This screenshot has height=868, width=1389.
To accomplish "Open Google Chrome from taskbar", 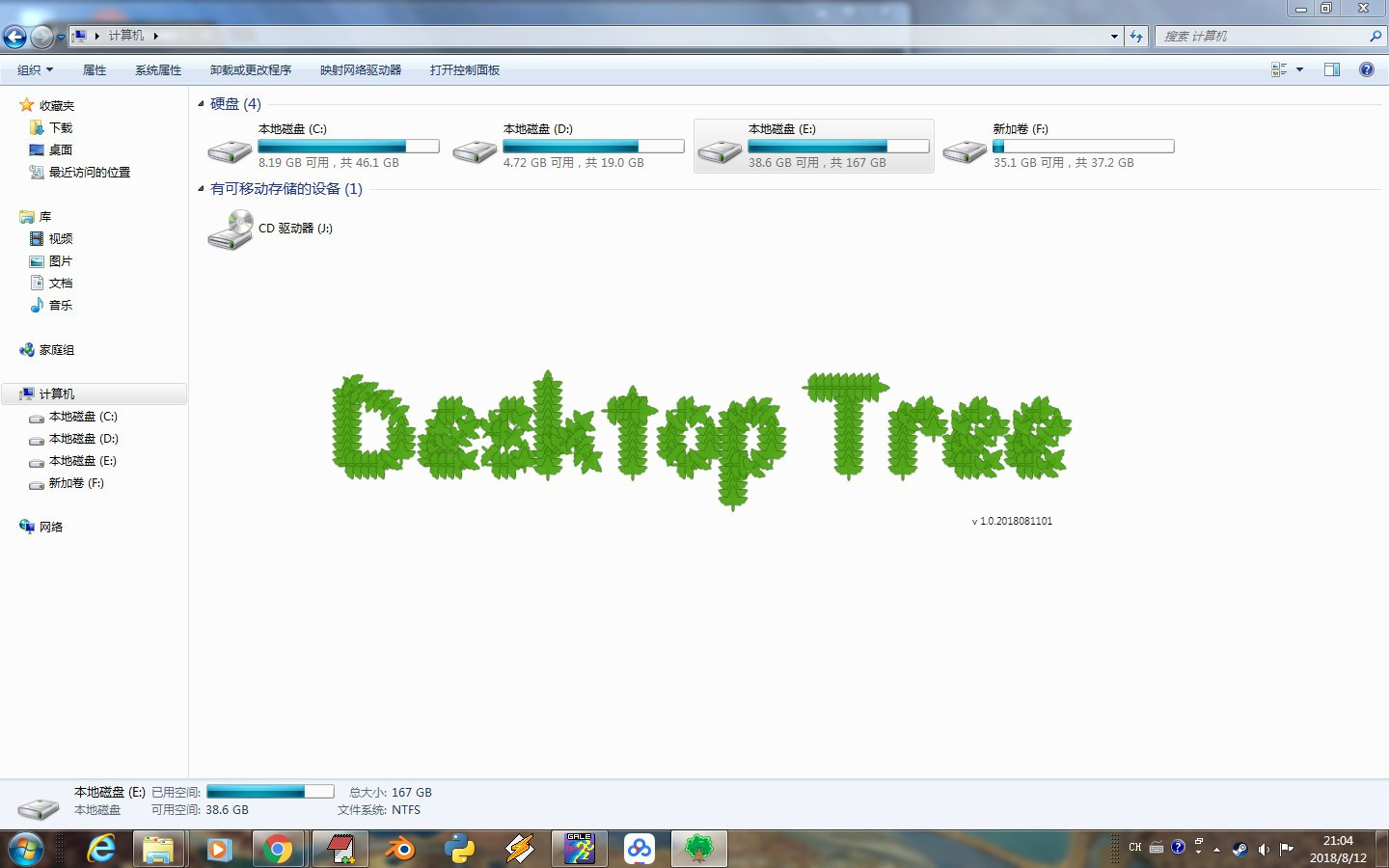I will coord(279,849).
